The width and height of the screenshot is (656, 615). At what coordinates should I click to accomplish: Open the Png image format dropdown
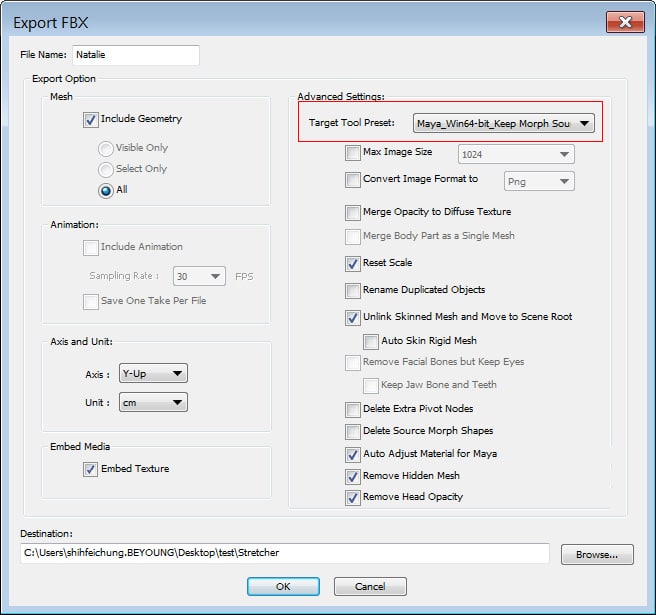pos(539,182)
